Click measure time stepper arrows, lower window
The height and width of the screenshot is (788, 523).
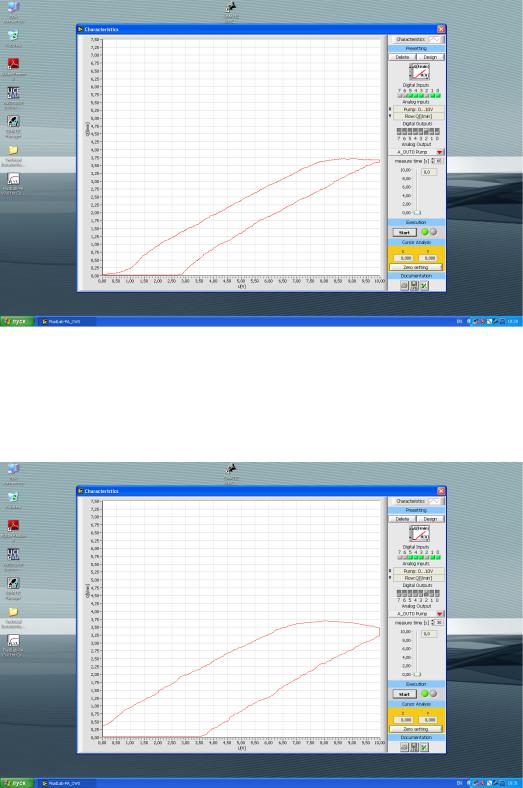coord(433,623)
